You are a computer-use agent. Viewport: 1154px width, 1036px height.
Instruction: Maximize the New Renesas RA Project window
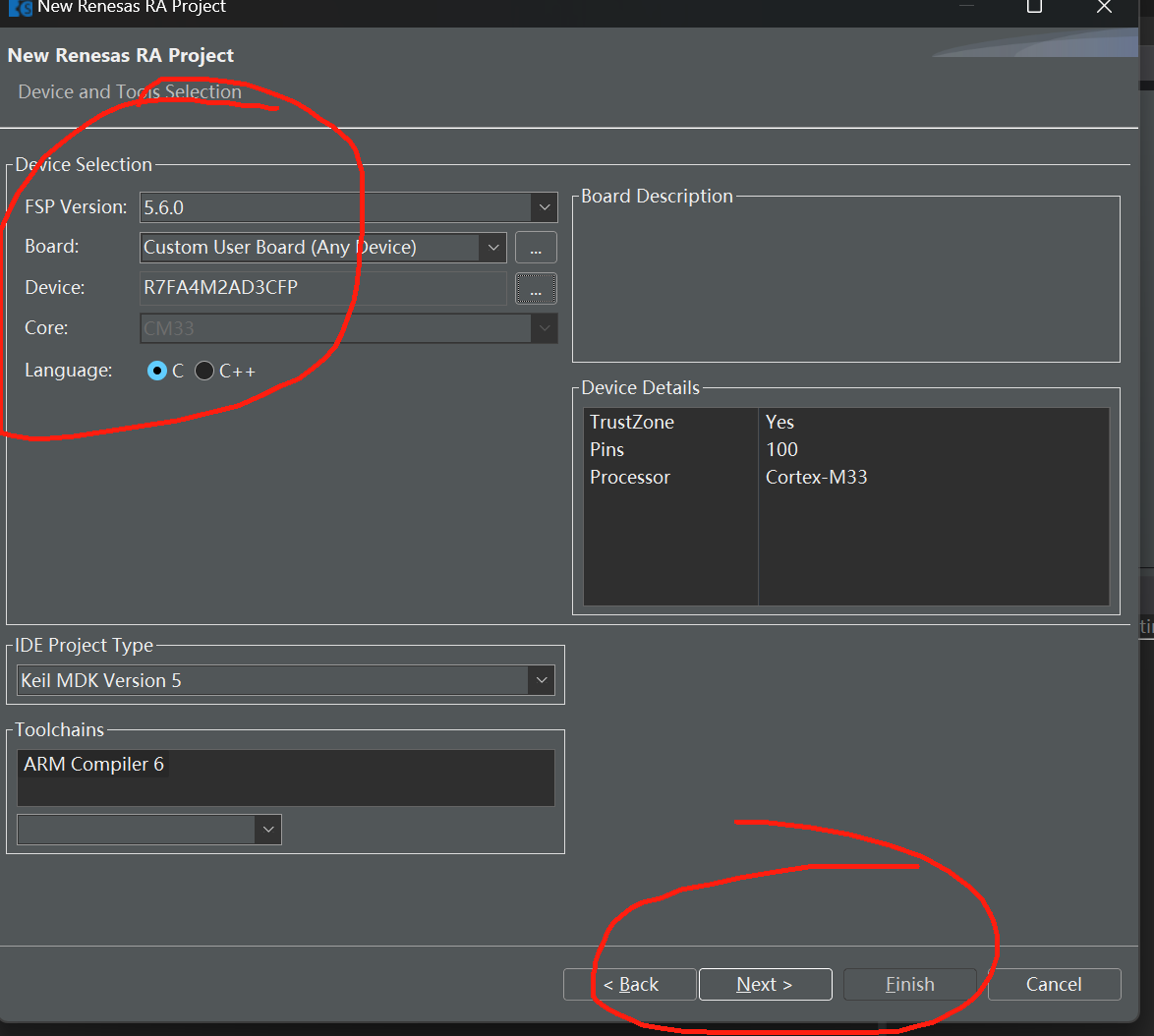1034,7
